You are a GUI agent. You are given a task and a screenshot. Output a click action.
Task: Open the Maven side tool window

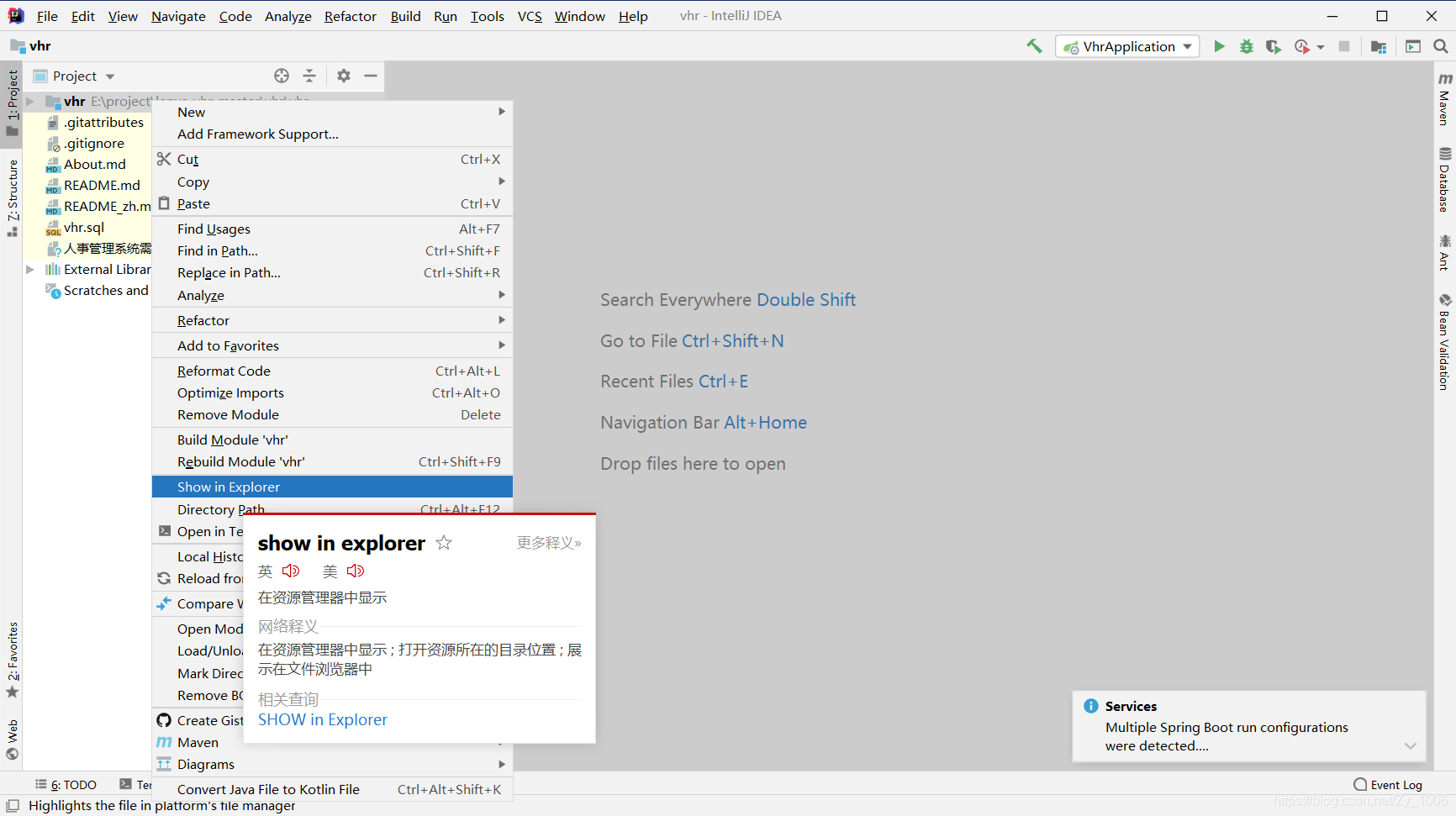1444,99
